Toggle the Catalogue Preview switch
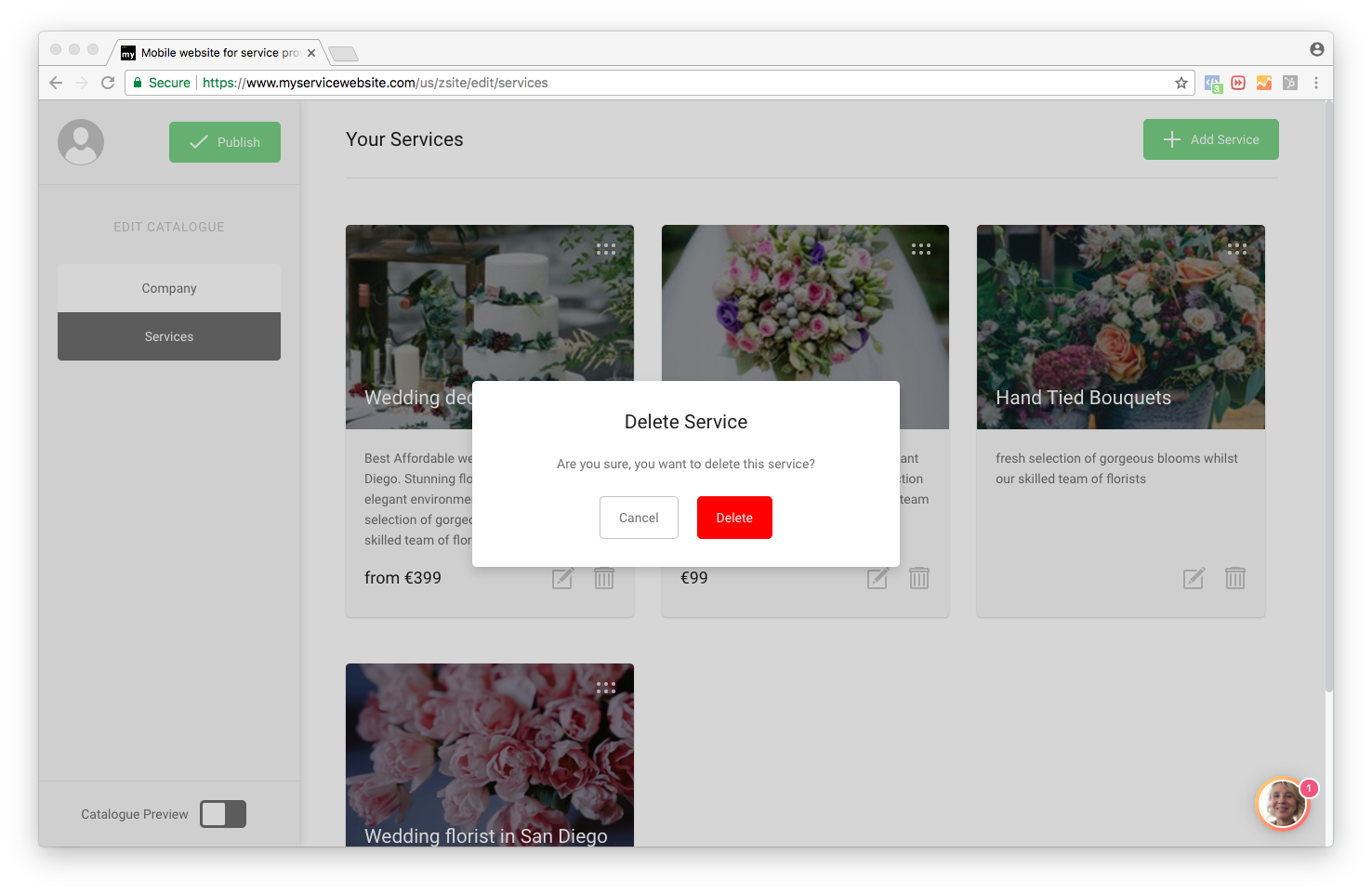Image resolution: width=1372 pixels, height=893 pixels. [223, 814]
